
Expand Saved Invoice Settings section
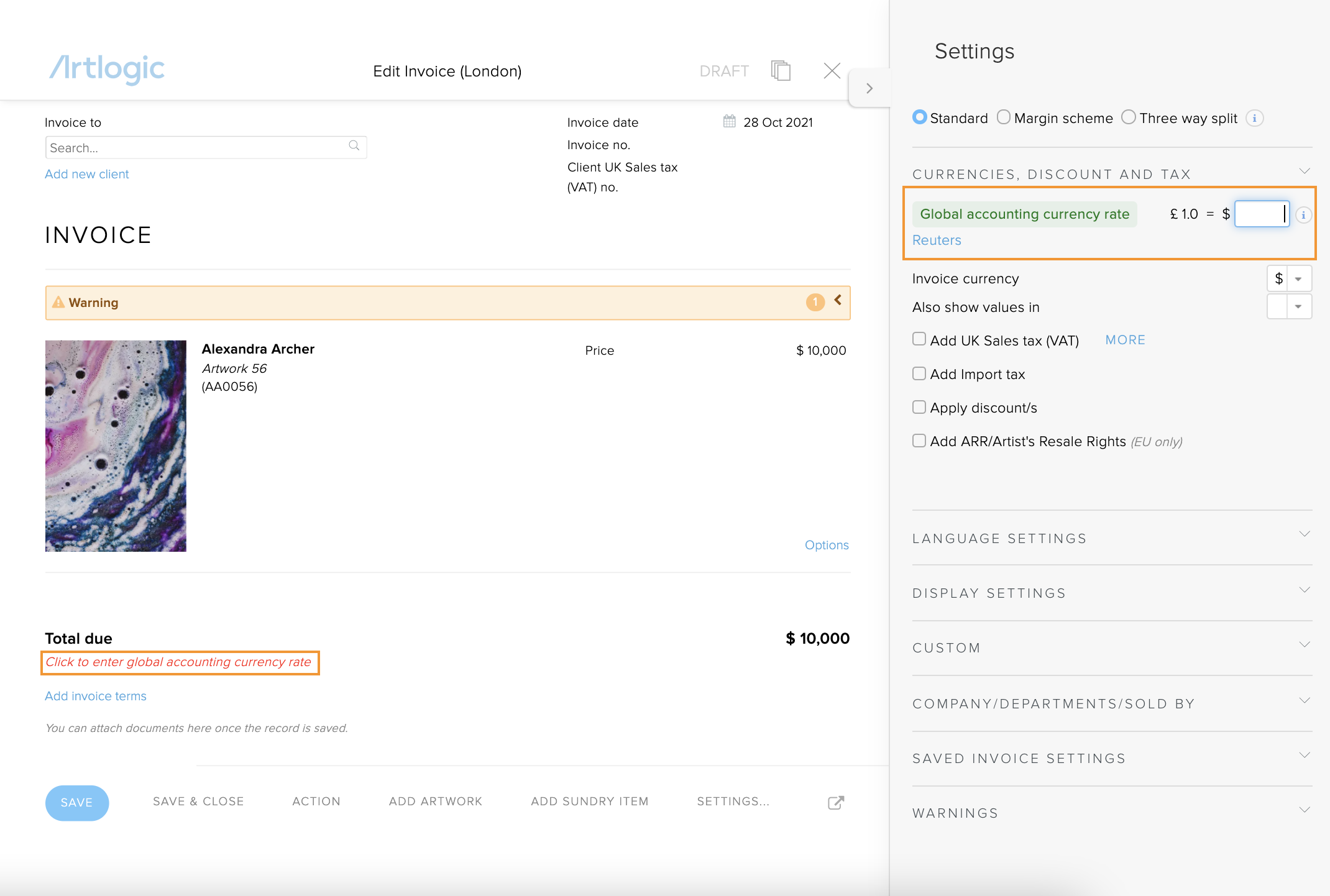(1305, 755)
